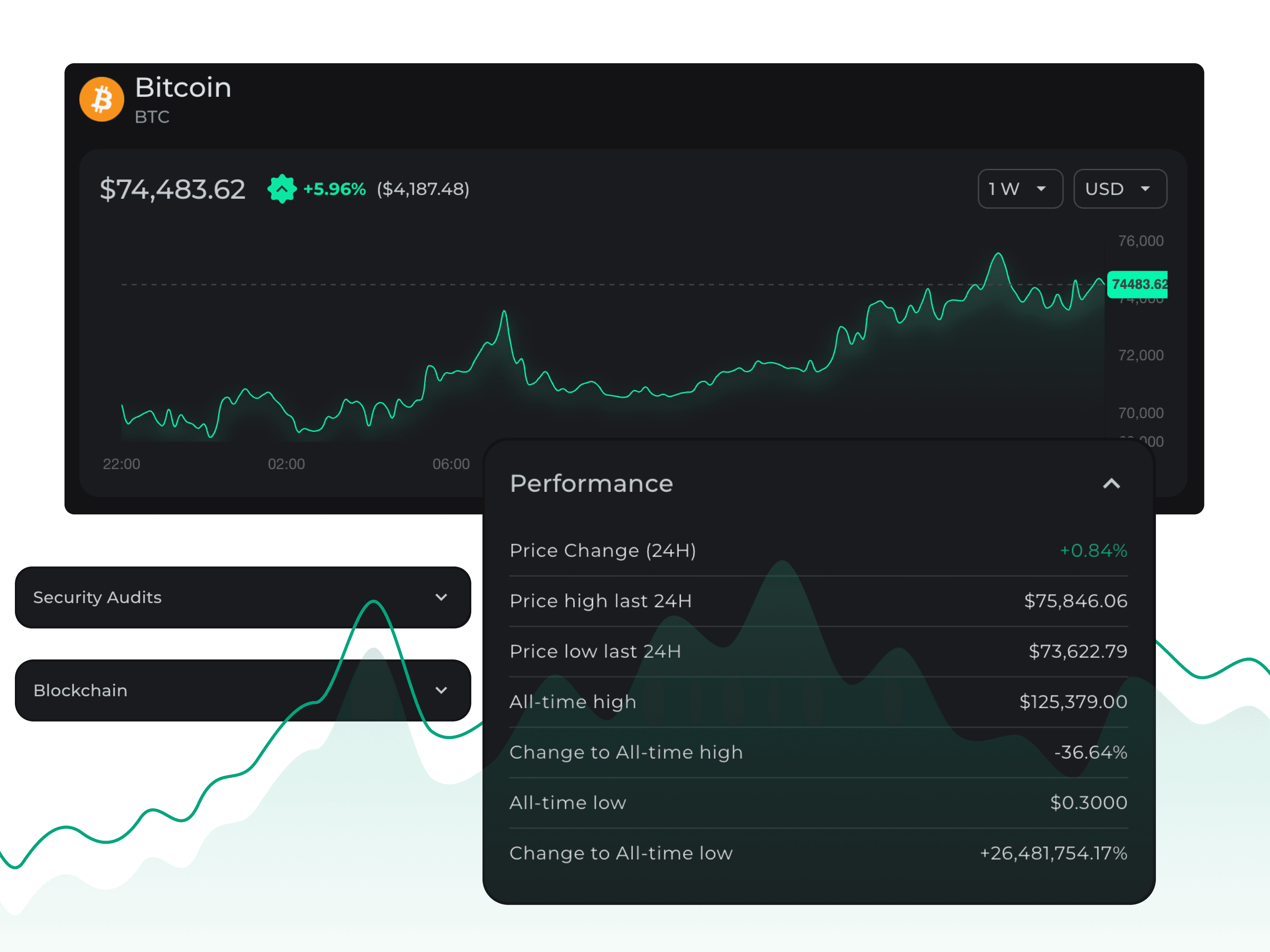
Task: Click the $74,483.62 price heading
Action: pyautogui.click(x=172, y=189)
